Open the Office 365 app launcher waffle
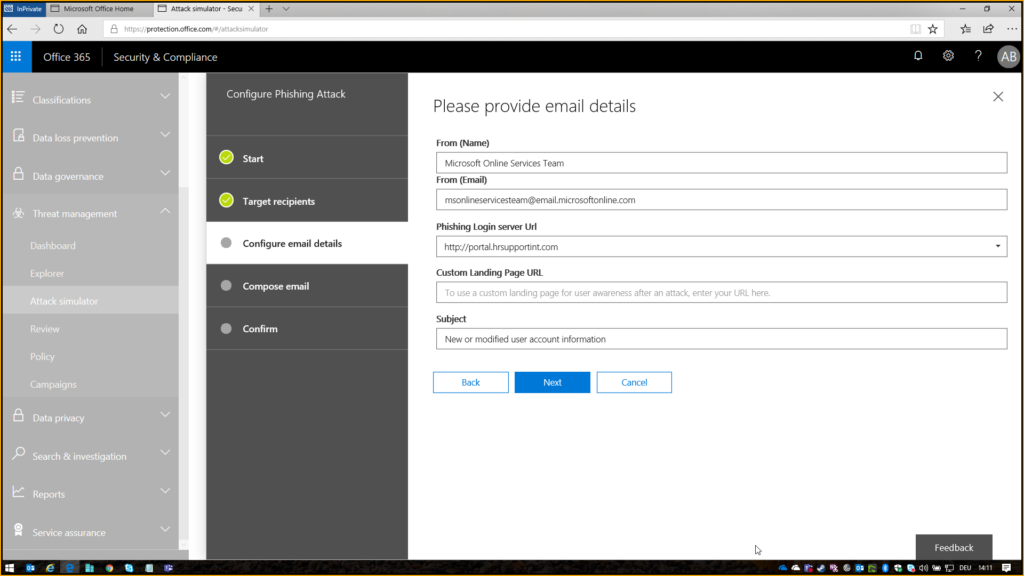 coord(16,57)
